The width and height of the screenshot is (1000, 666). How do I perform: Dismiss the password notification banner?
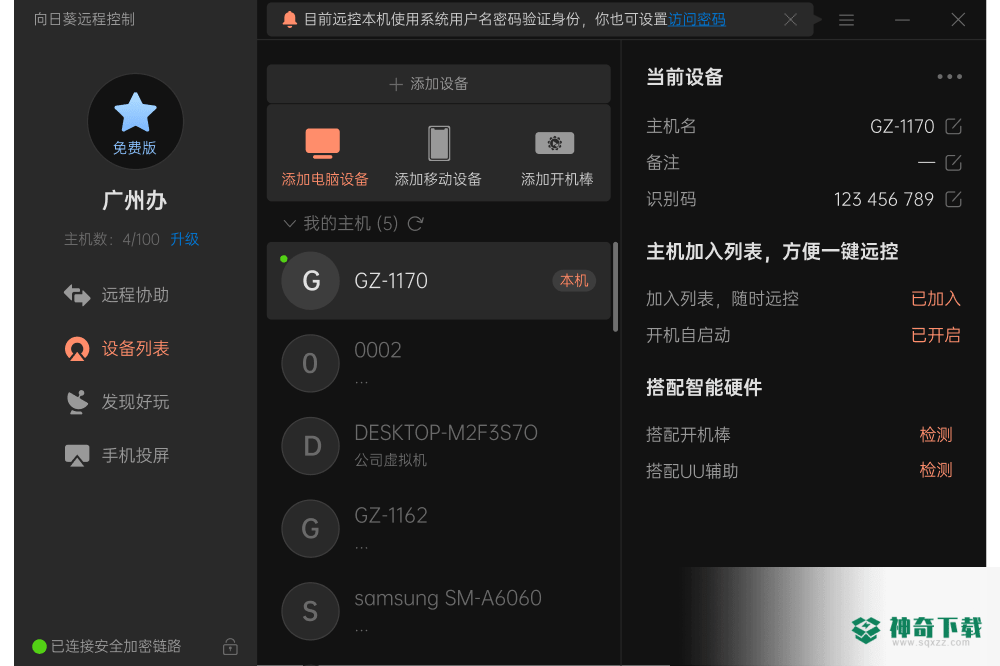(x=791, y=20)
